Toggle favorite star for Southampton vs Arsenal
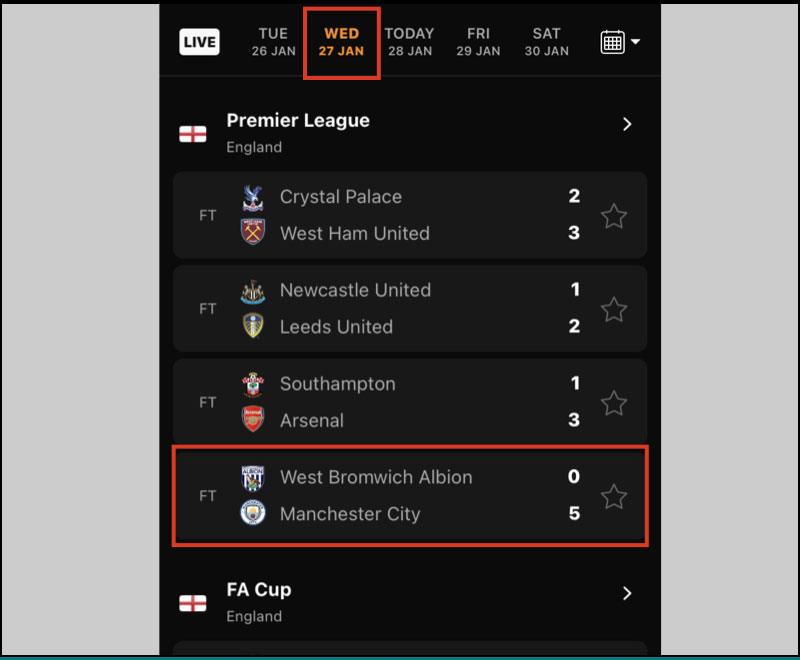Viewport: 800px width, 660px height. (613, 403)
